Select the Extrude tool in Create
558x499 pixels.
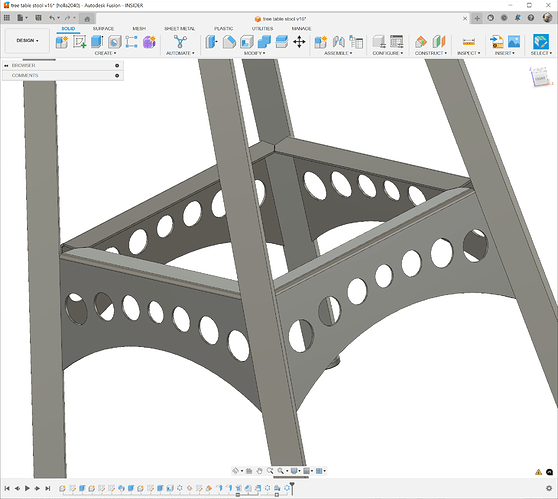(x=97, y=42)
